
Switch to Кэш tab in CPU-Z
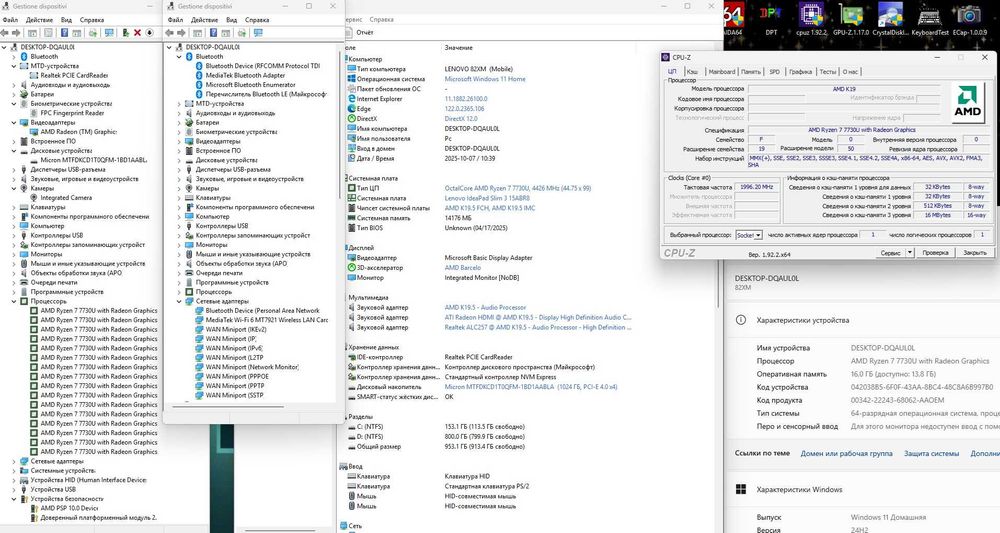click(692, 72)
